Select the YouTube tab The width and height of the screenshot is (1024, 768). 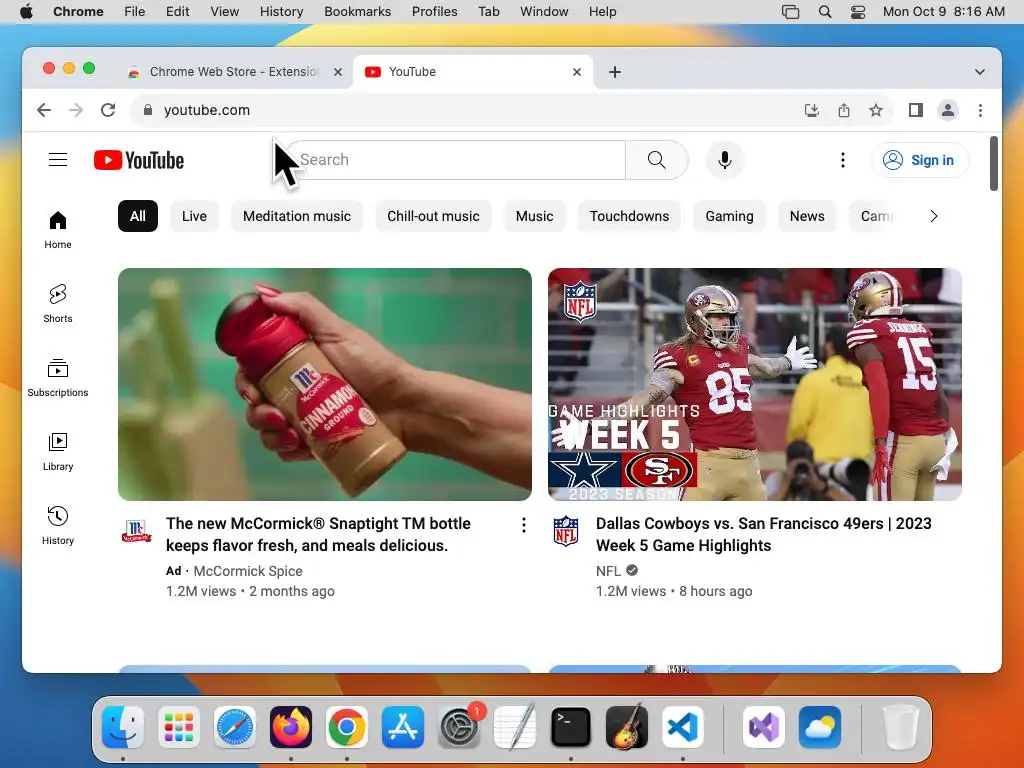point(473,72)
